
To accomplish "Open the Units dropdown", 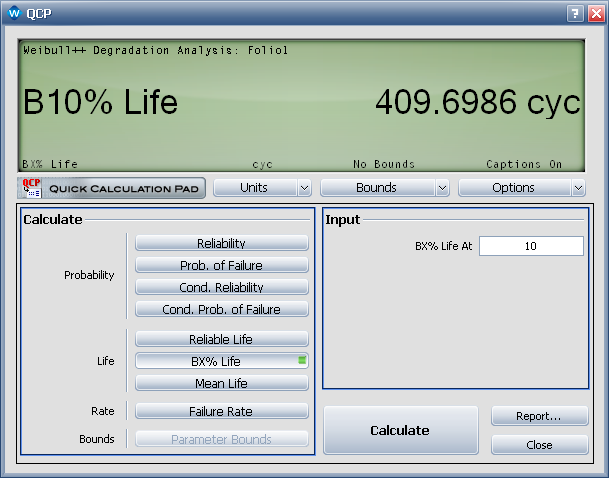I will point(262,188).
